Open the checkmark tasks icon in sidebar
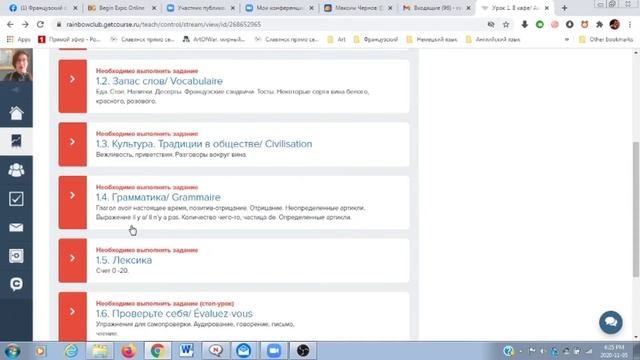 (x=16, y=199)
